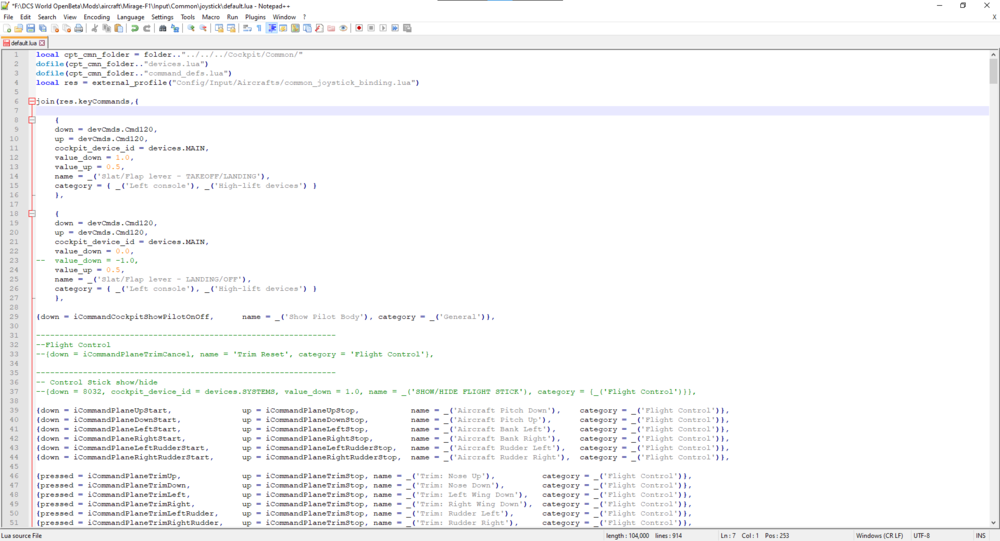Click the scrollbar up arrow

993,54
